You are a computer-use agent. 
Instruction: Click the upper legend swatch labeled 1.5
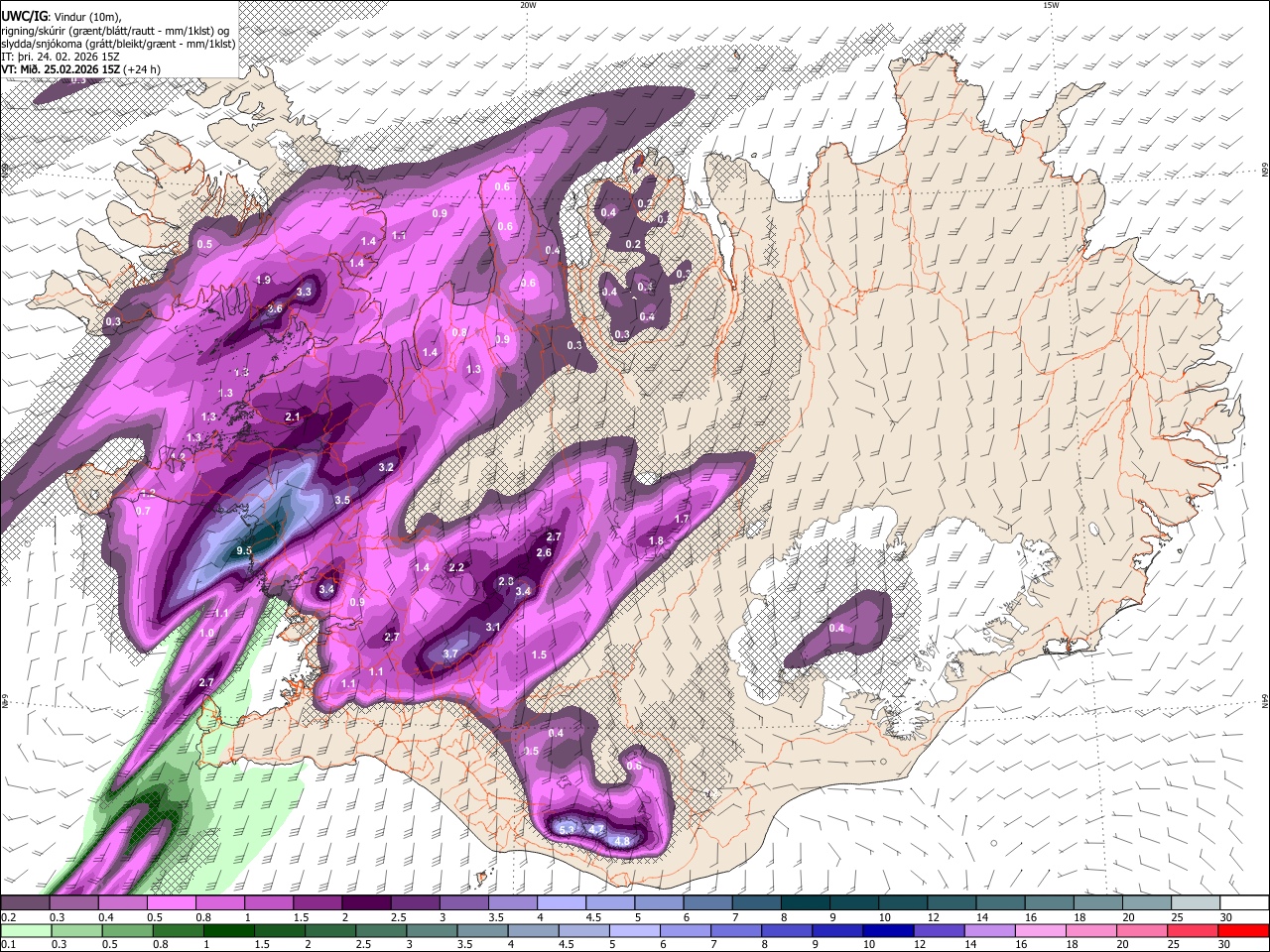[x=317, y=903]
